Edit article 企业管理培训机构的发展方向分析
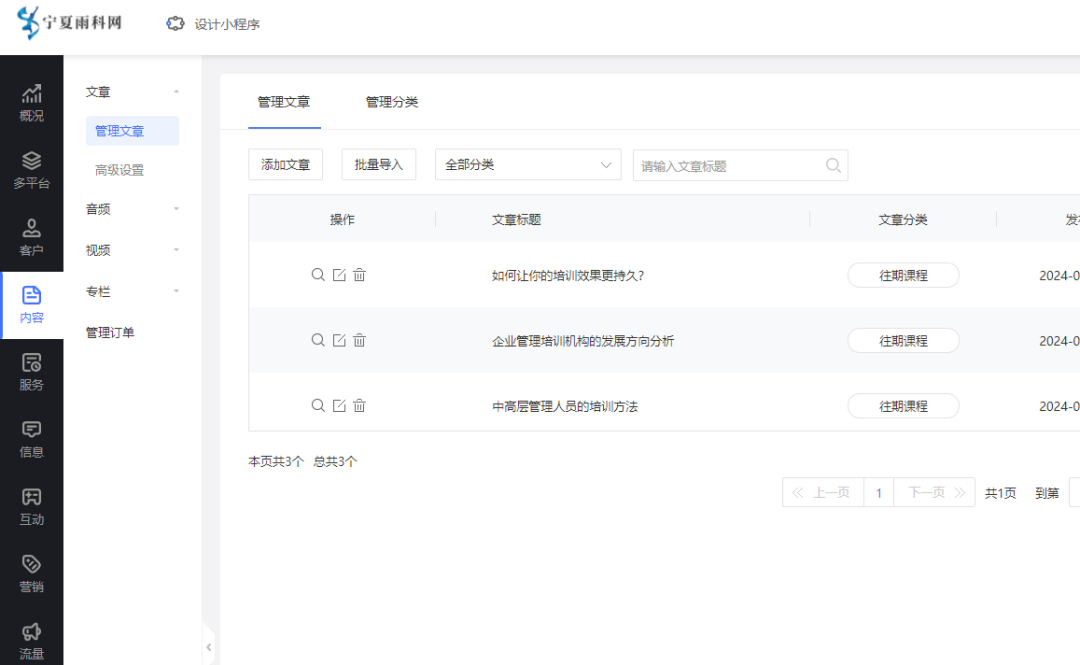 click(339, 340)
